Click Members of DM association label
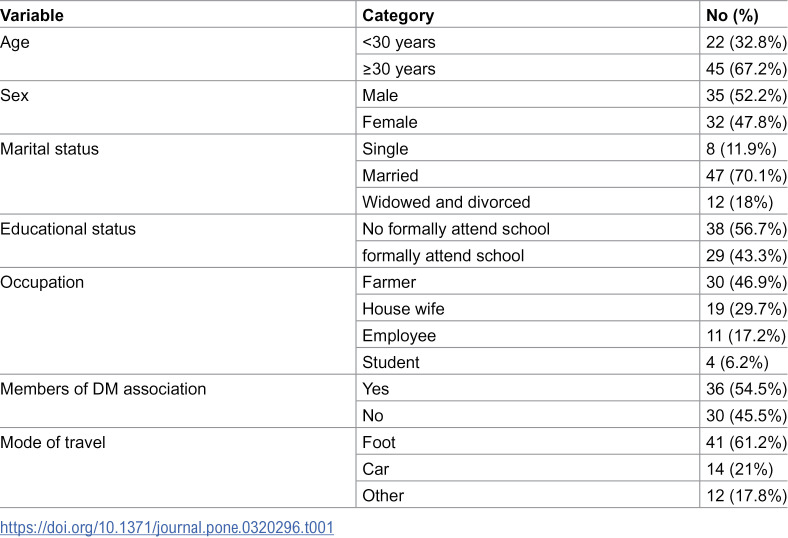Viewport: 788px width, 538px height. click(x=103, y=389)
